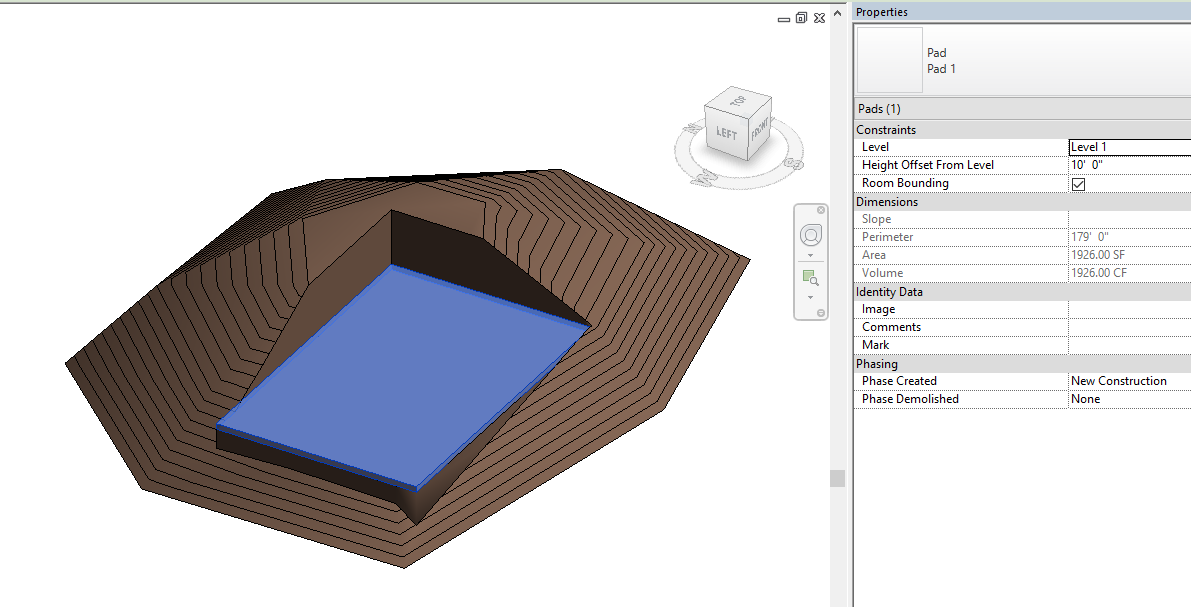Click the Slope property label
Image resolution: width=1191 pixels, height=607 pixels.
click(x=877, y=219)
